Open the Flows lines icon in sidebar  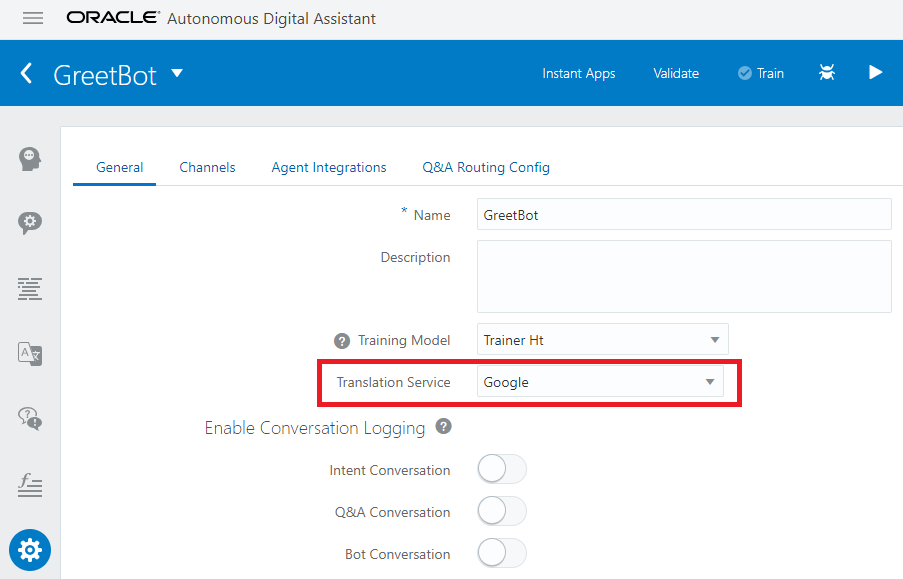pos(29,289)
